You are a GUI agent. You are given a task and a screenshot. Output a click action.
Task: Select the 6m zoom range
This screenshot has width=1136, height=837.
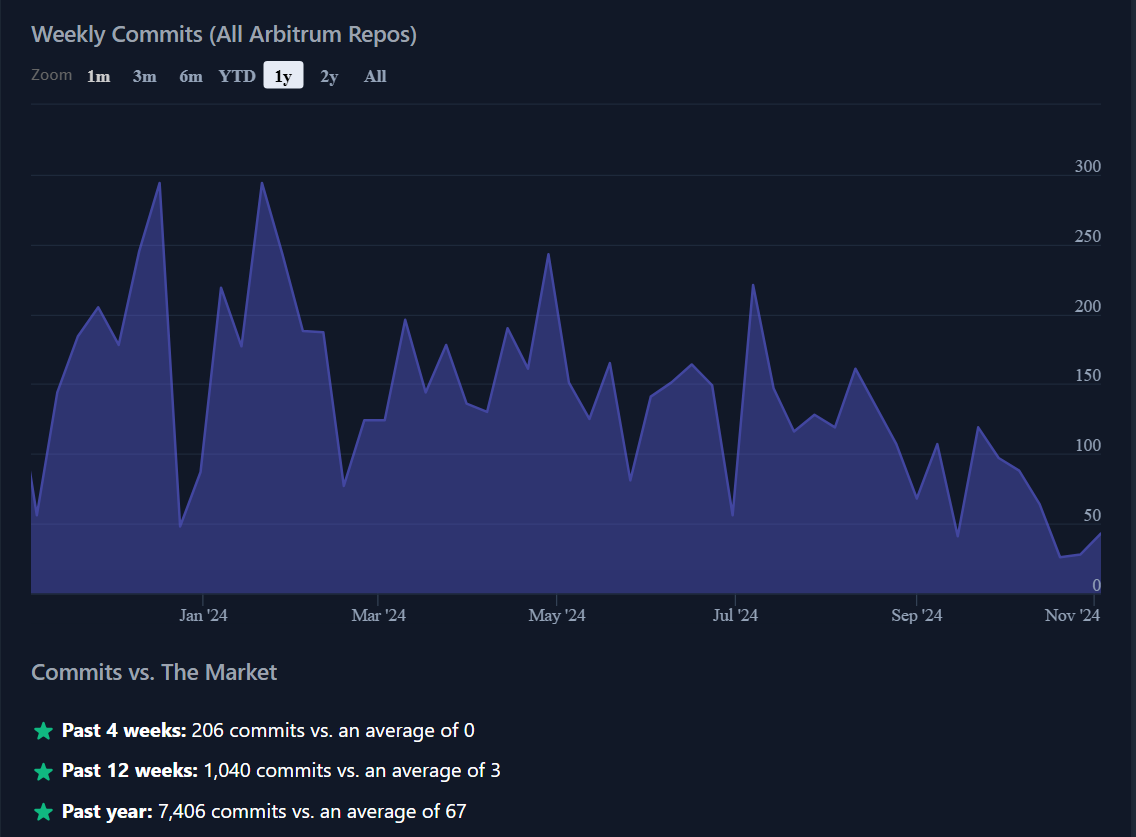pyautogui.click(x=190, y=75)
